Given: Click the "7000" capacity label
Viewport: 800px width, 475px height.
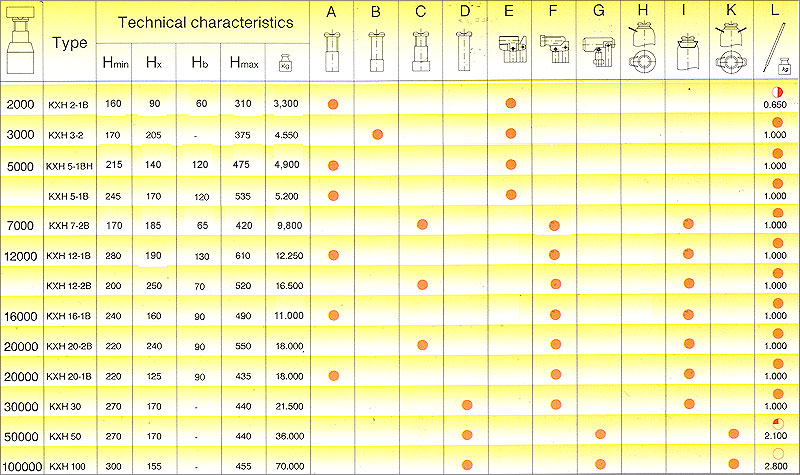Looking at the screenshot, I should [x=20, y=226].
